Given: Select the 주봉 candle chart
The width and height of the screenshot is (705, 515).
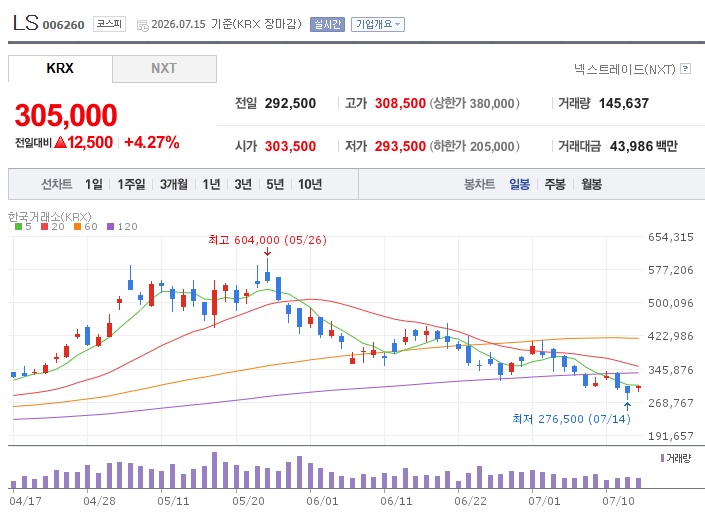Looking at the screenshot, I should (555, 184).
